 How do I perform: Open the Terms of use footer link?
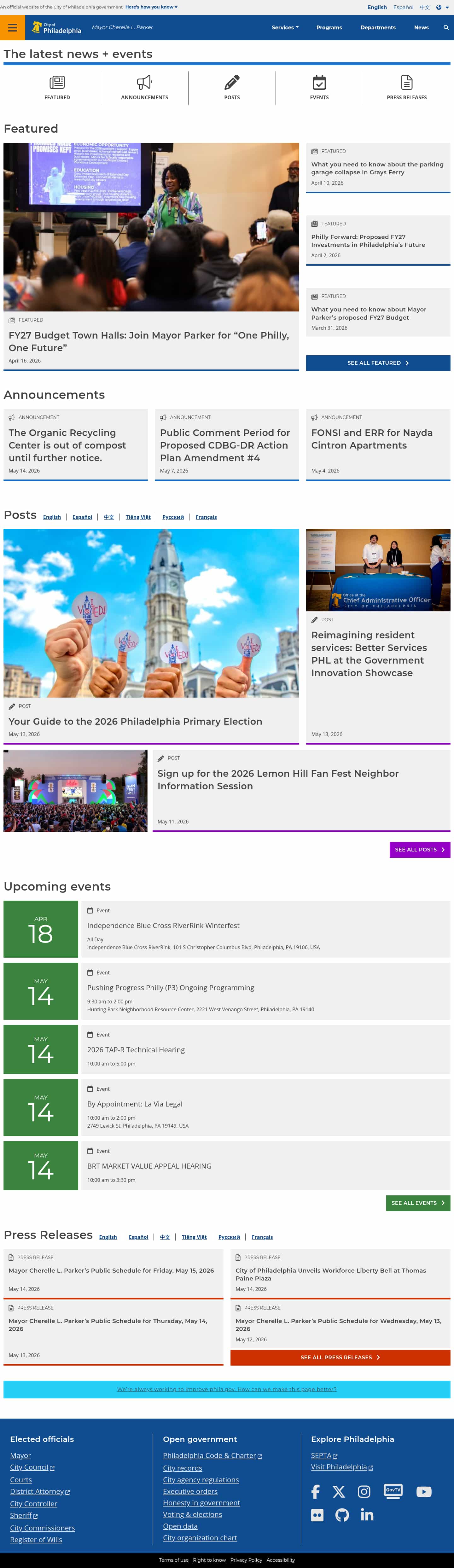[x=173, y=1560]
